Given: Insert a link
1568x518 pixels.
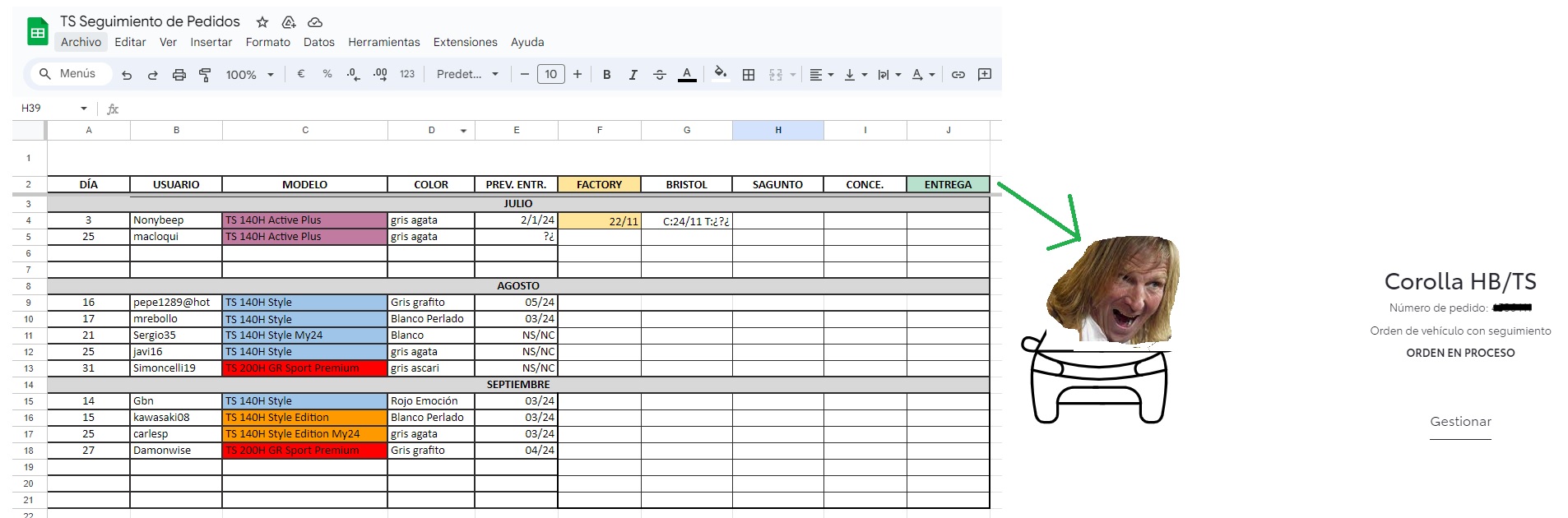Looking at the screenshot, I should click(x=958, y=75).
